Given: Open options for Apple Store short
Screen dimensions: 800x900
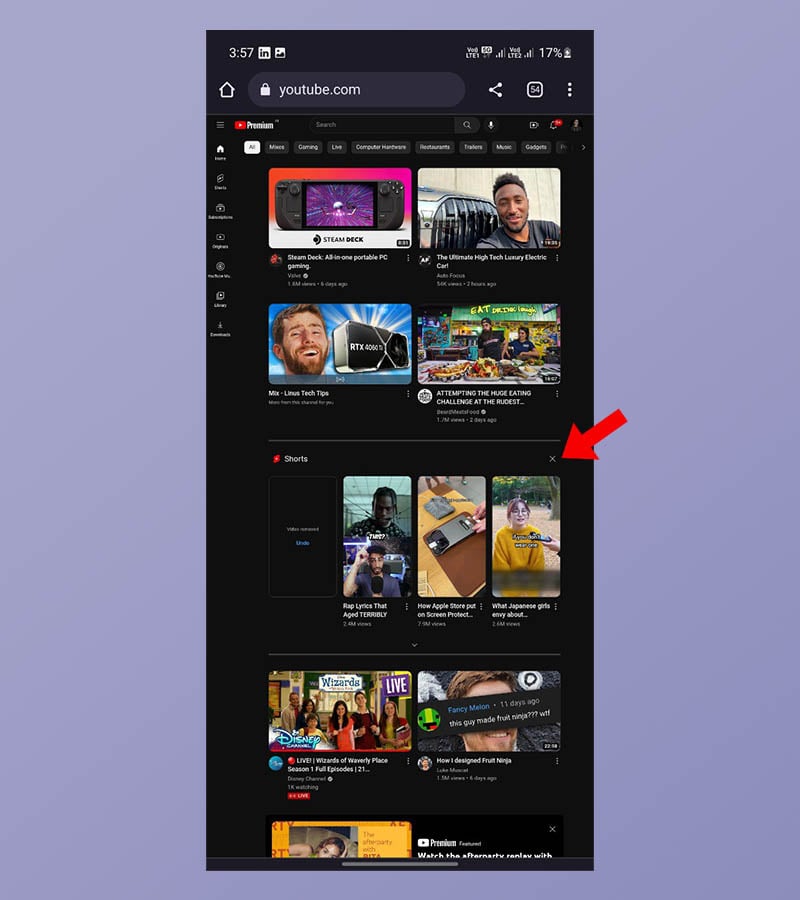Looking at the screenshot, I should click(481, 607).
